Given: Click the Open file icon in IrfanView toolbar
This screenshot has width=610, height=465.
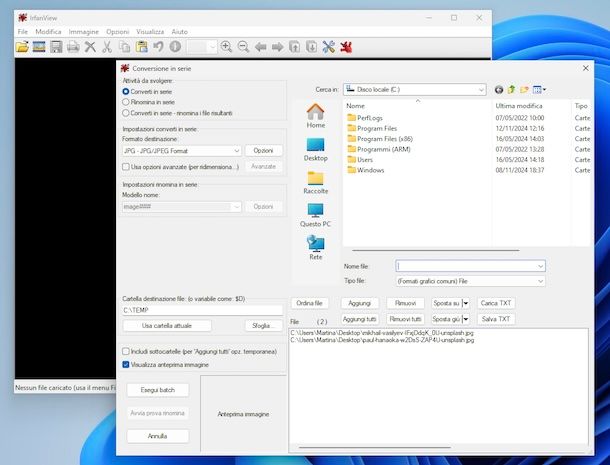Looking at the screenshot, I should coord(22,47).
